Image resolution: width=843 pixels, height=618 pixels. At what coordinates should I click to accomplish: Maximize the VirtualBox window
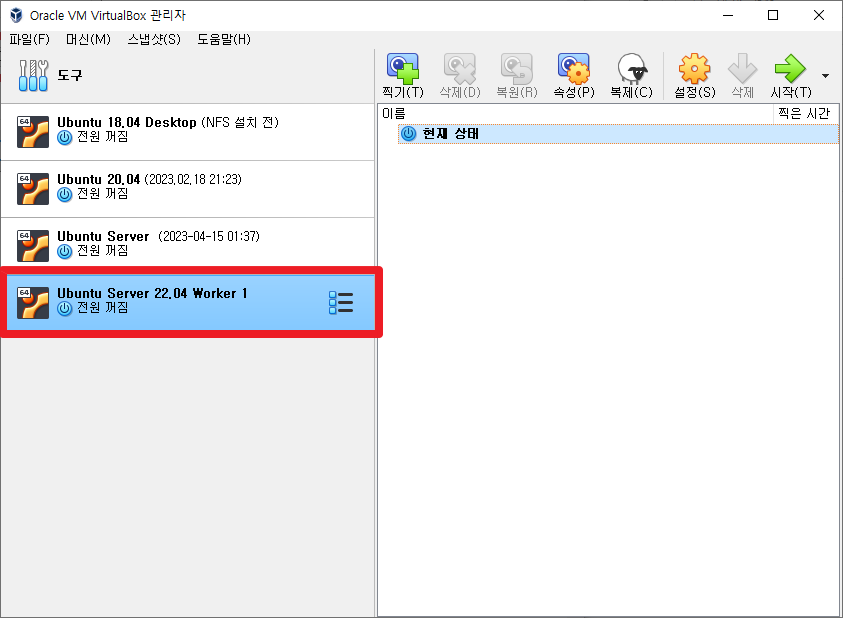coord(773,15)
